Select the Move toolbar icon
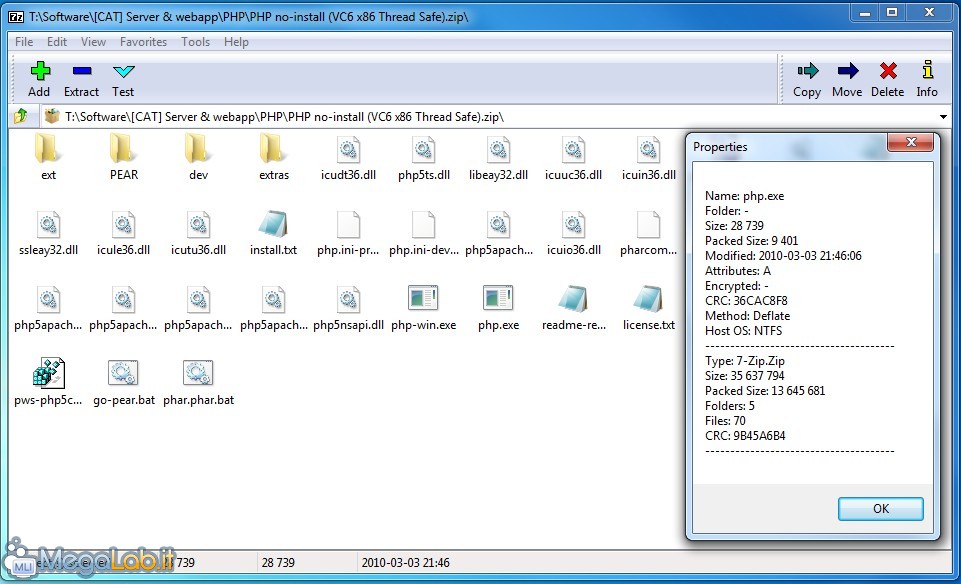 [x=847, y=79]
